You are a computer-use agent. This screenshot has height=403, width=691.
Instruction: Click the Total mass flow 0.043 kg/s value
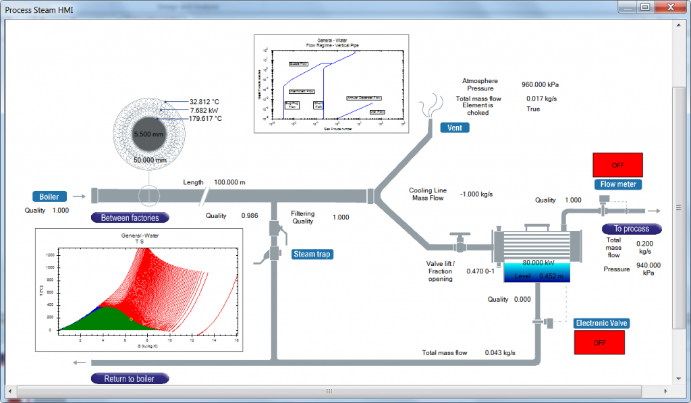[x=500, y=352]
